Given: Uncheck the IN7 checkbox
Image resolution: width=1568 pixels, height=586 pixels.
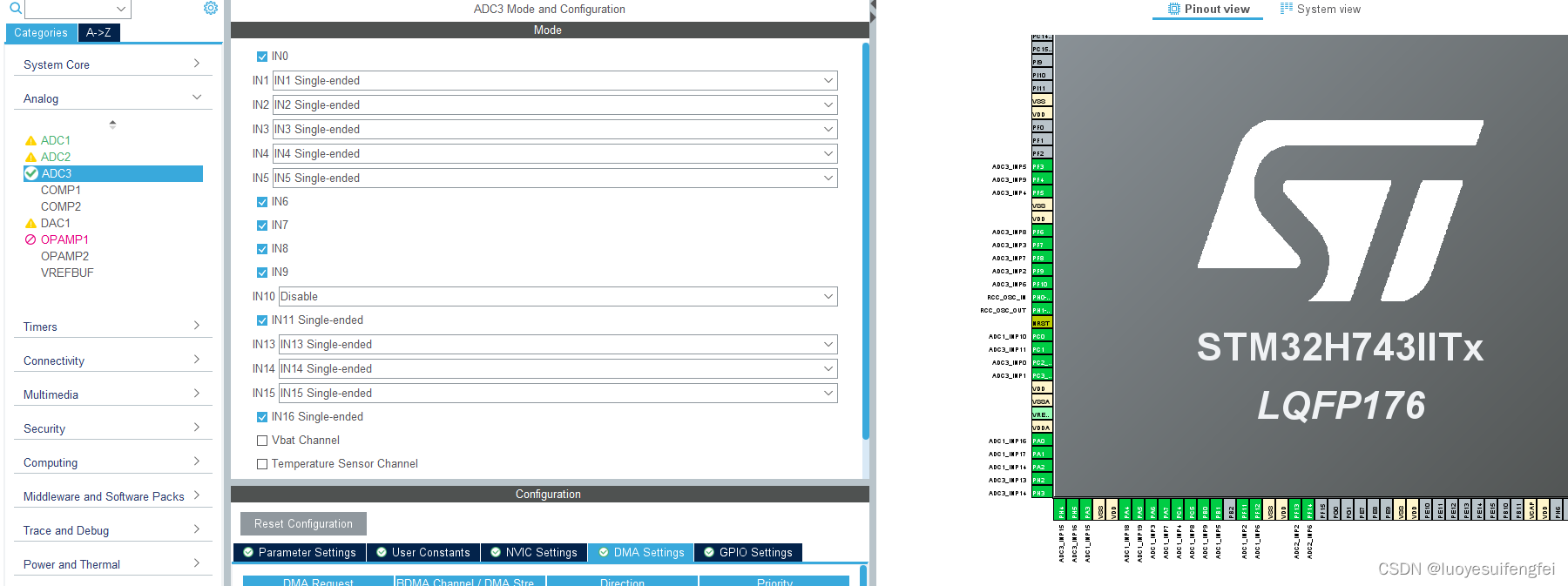Looking at the screenshot, I should tap(262, 226).
